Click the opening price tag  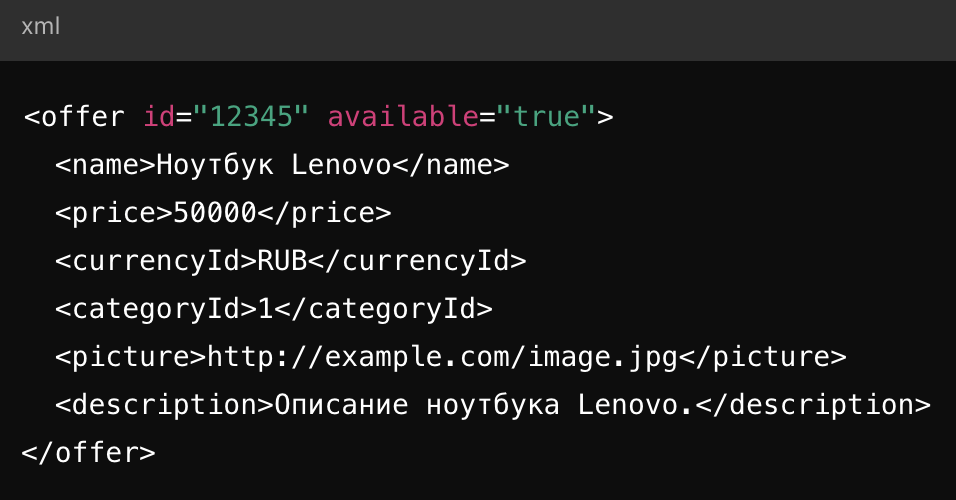(114, 213)
